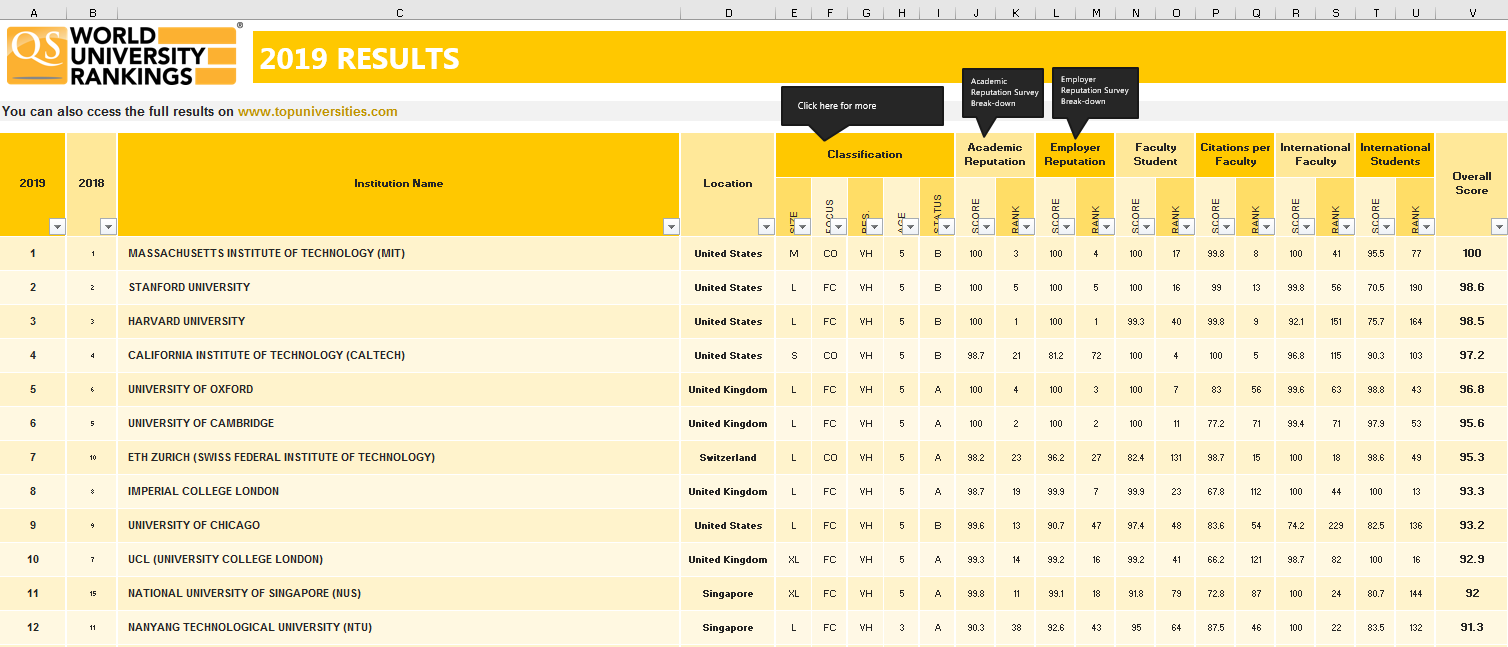Select the UNIVERSITY OF CAMBRIDGE cell

[399, 424]
